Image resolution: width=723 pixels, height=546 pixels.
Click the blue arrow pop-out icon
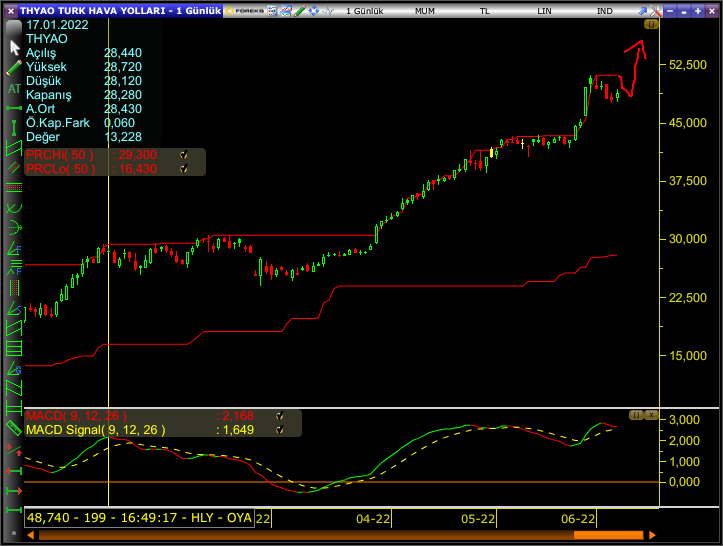[642, 11]
